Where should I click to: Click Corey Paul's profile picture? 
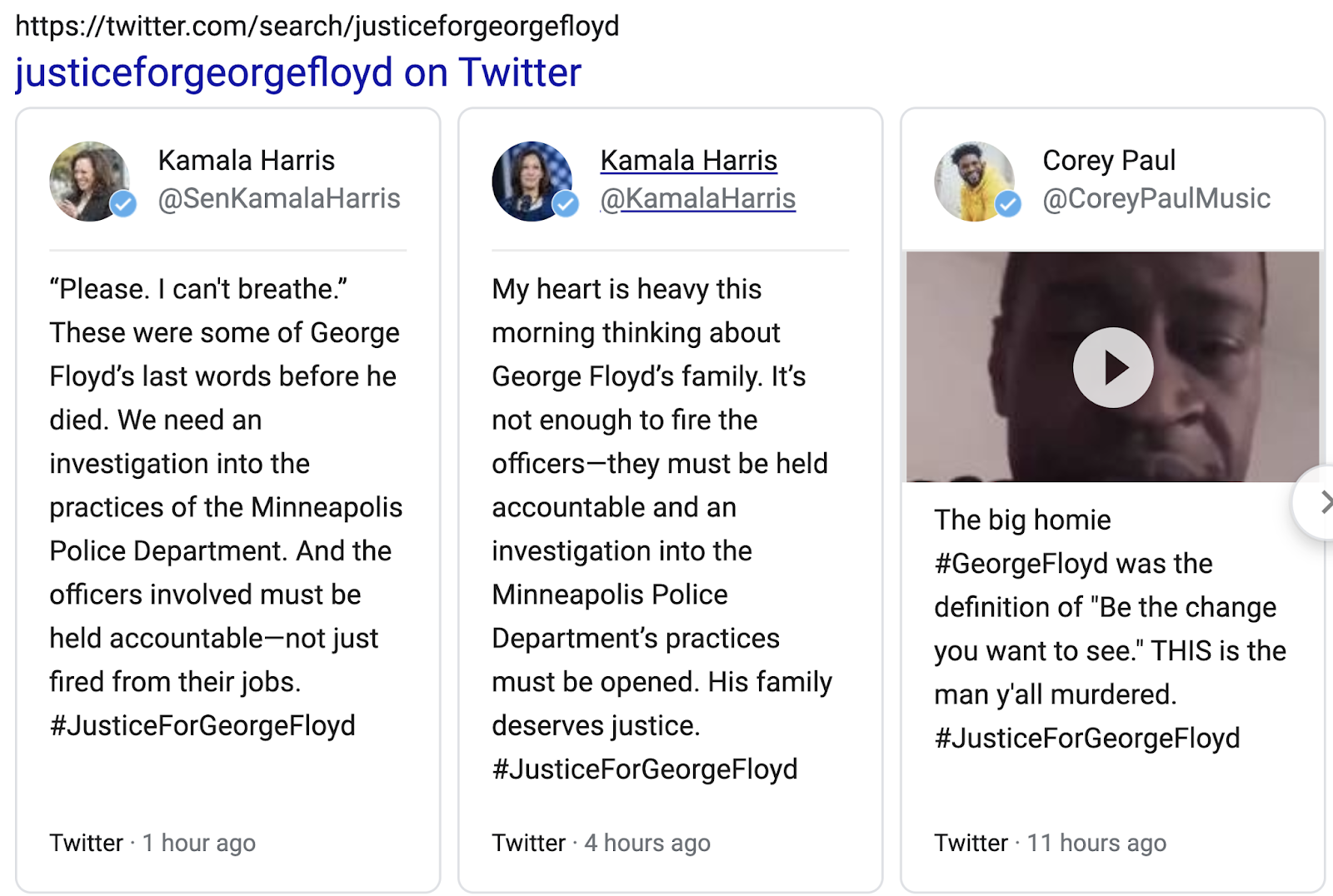tap(975, 181)
